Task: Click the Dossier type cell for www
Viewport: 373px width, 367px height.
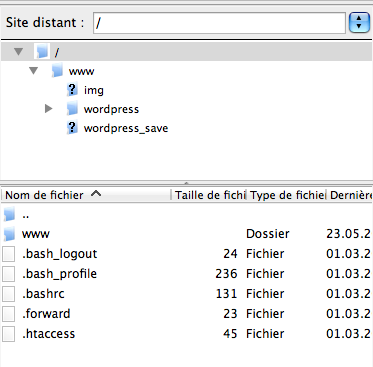Action: tap(268, 234)
